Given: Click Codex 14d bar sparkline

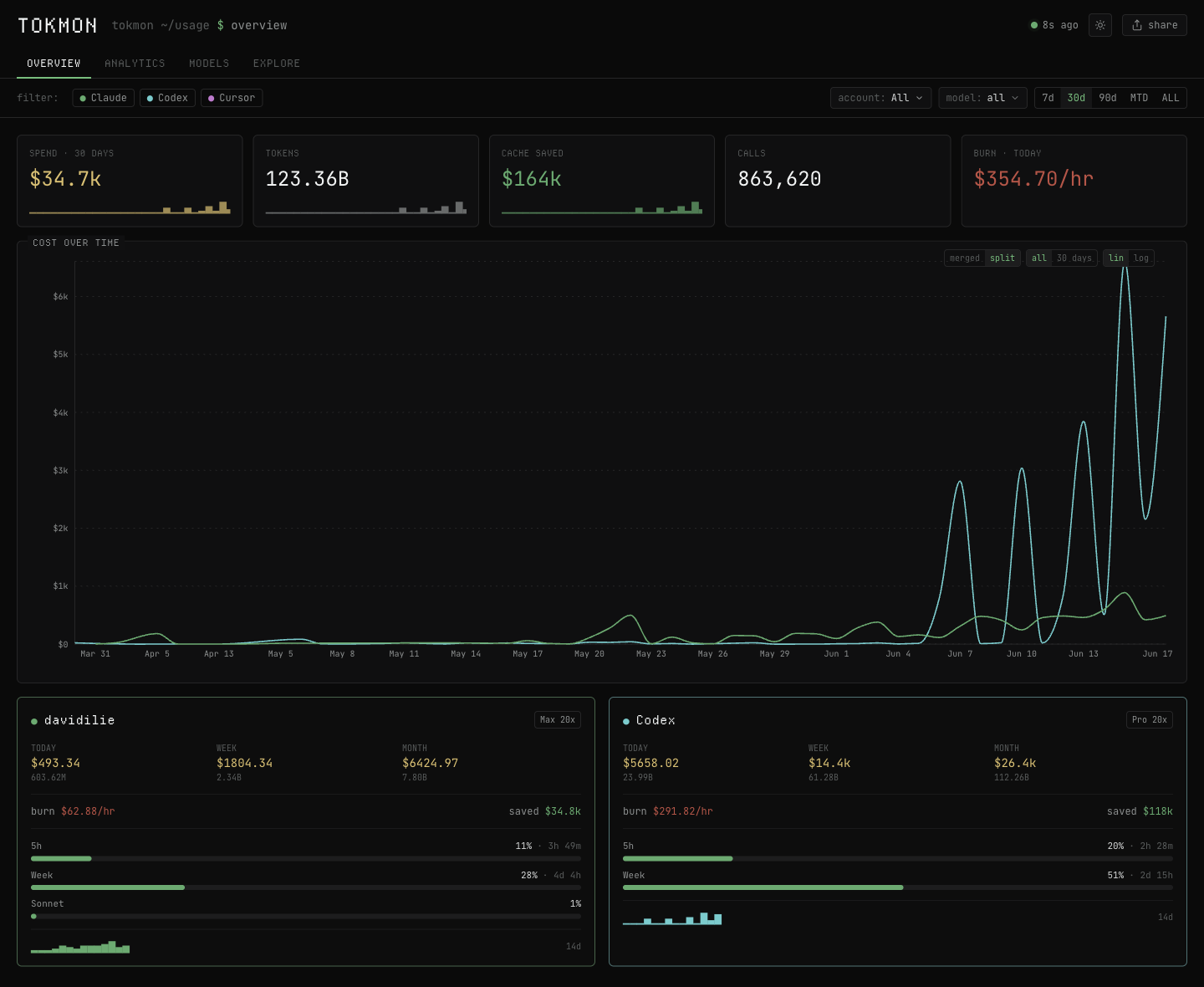Looking at the screenshot, I should click(x=672, y=918).
